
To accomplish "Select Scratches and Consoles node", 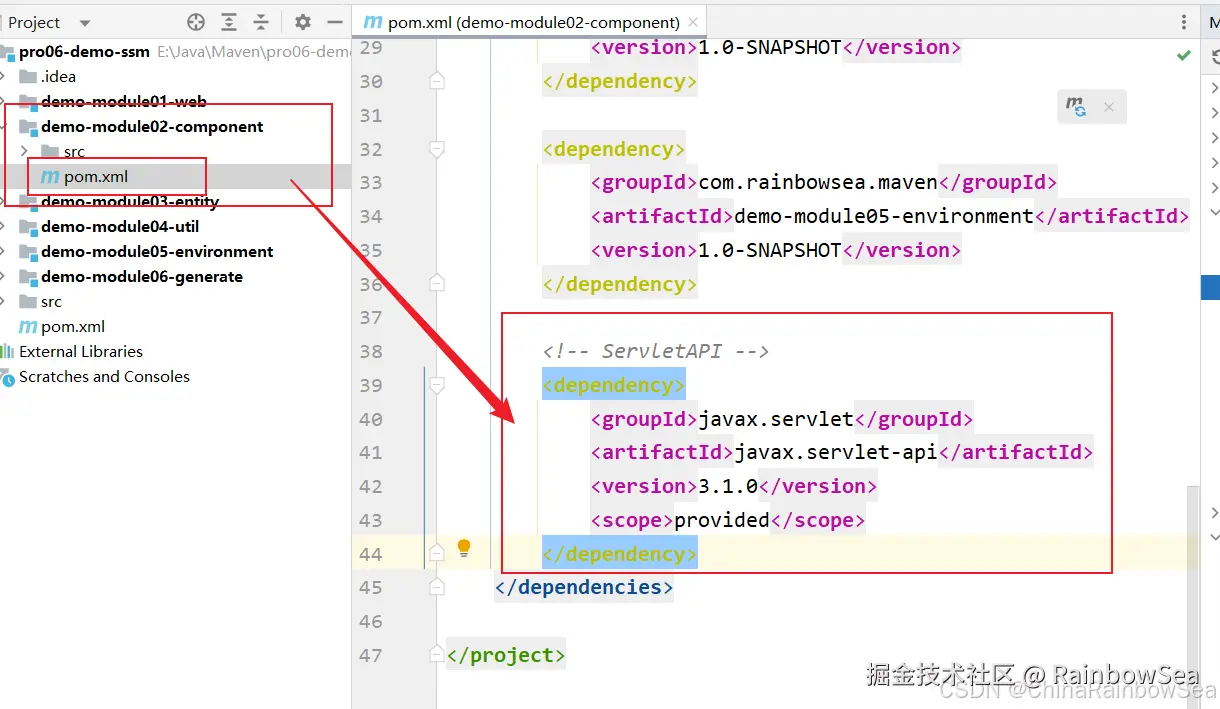I will [104, 376].
